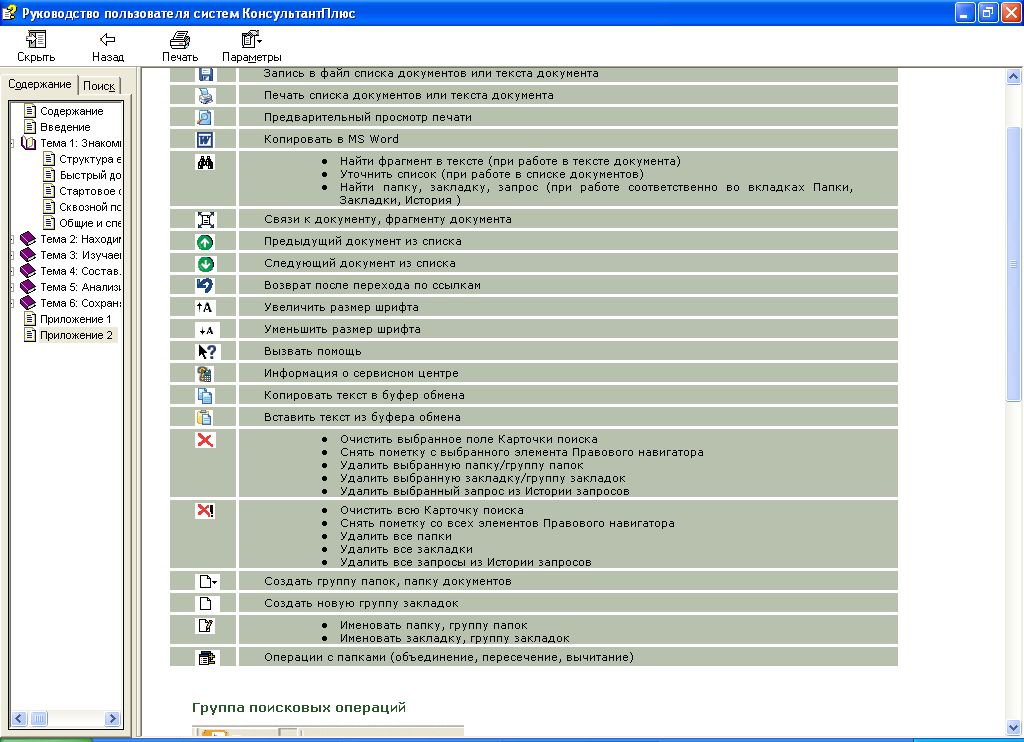The width and height of the screenshot is (1024, 742).
Task: Click the Скрыть toolbar button
Action: [x=36, y=47]
